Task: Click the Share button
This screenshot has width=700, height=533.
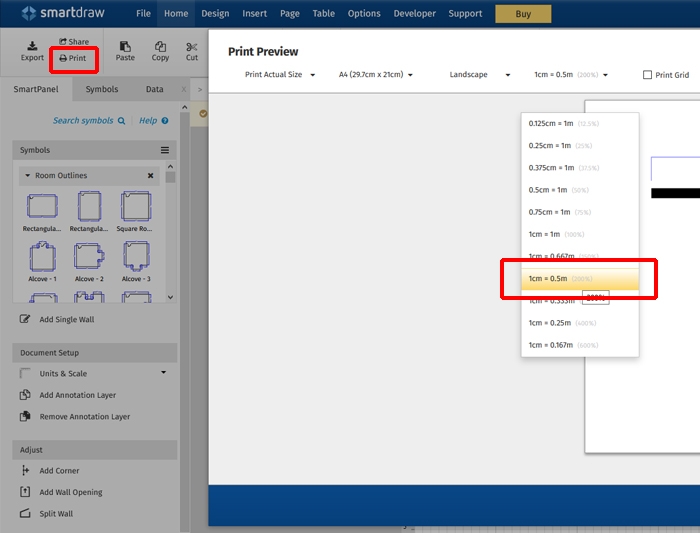Action: (74, 42)
